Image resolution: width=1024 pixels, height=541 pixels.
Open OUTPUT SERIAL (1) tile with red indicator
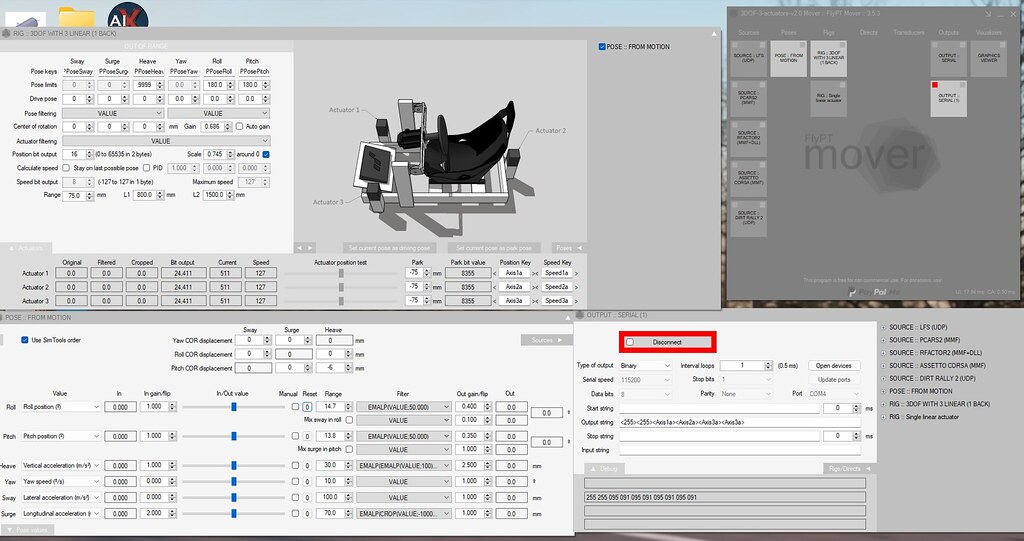[x=948, y=99]
